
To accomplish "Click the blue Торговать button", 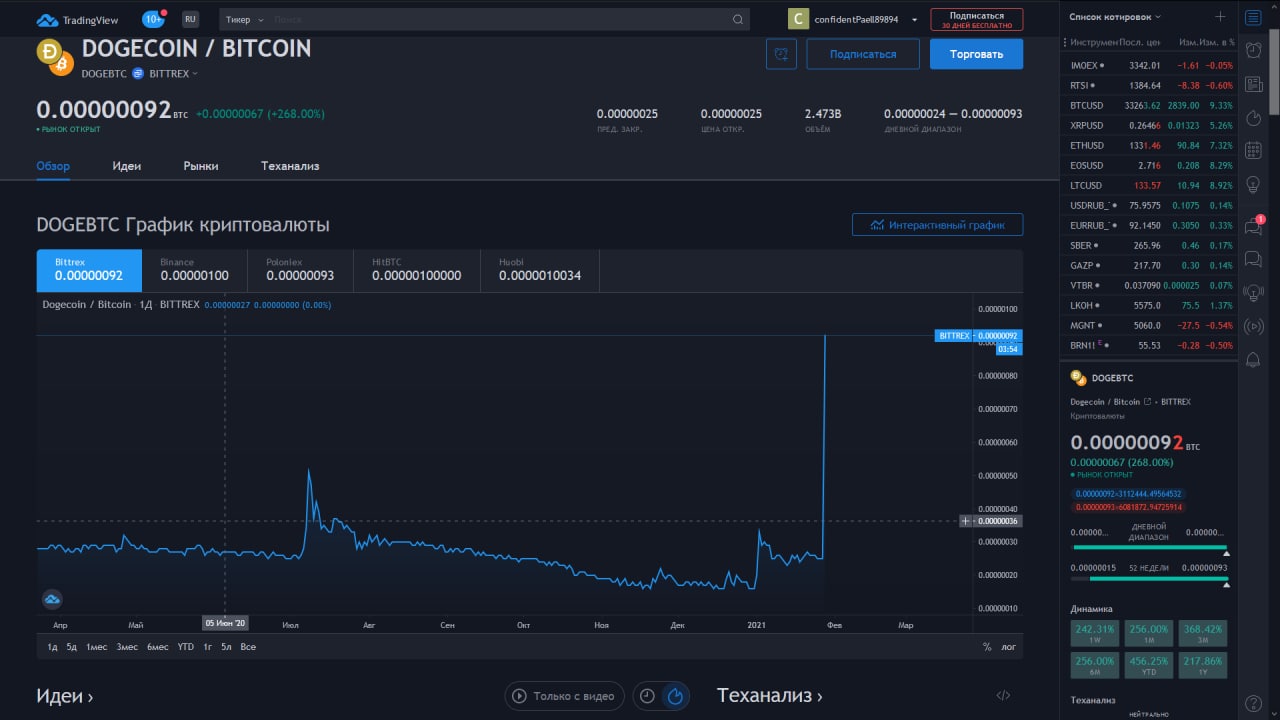I will pyautogui.click(x=976, y=54).
